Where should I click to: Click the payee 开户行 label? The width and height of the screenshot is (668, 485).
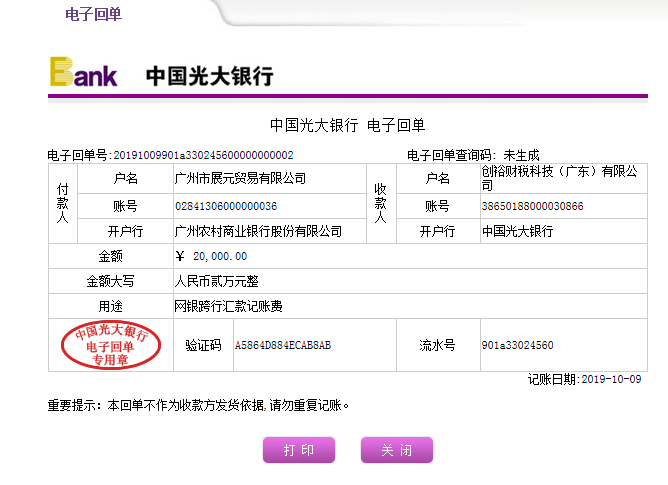click(438, 231)
